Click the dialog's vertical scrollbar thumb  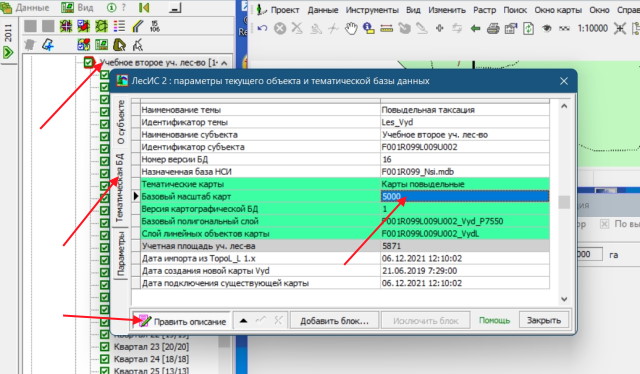click(564, 202)
